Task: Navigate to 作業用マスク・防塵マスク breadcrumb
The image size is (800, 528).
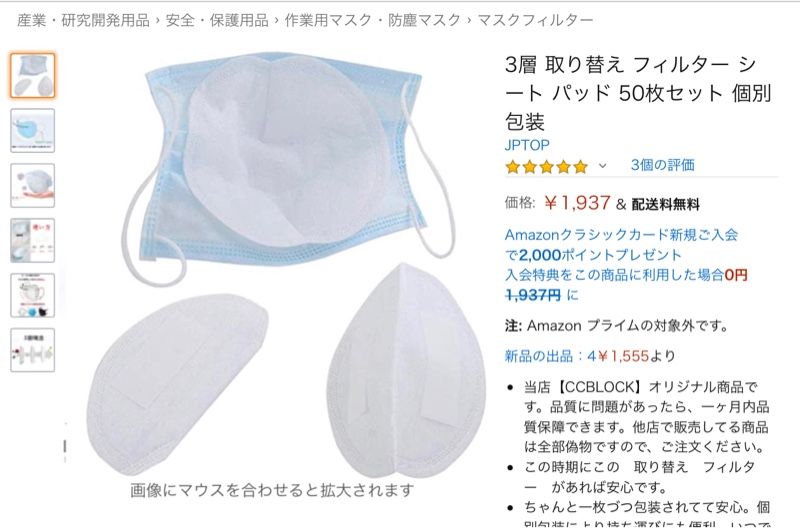Action: [x=372, y=20]
